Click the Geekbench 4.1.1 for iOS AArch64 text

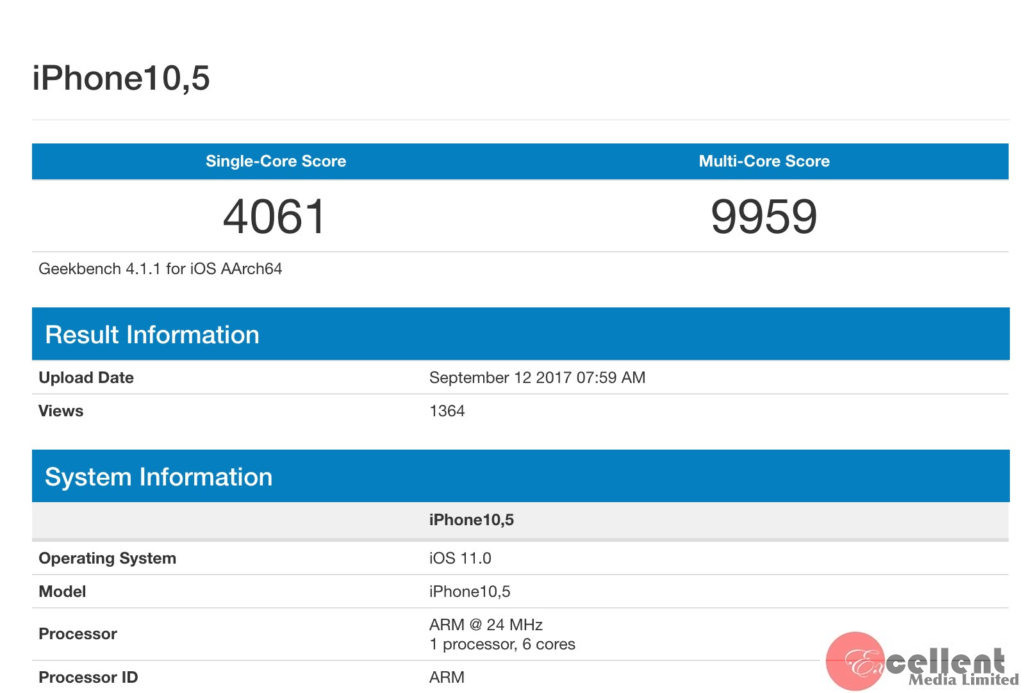160,268
